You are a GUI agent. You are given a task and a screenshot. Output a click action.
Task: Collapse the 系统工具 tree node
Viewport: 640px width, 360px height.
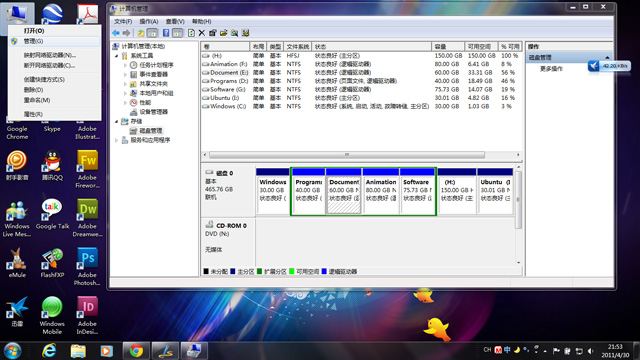(116, 56)
